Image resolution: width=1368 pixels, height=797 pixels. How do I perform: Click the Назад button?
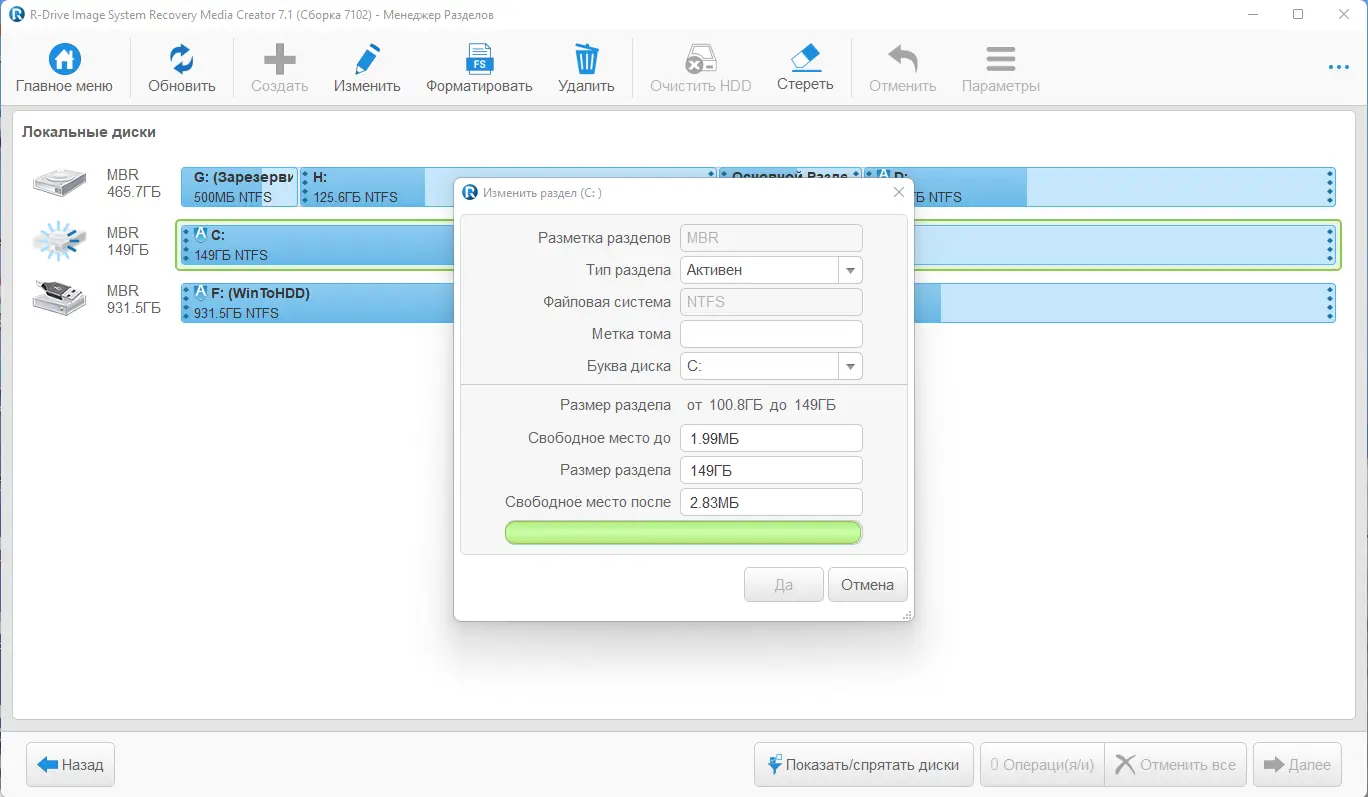(71, 765)
